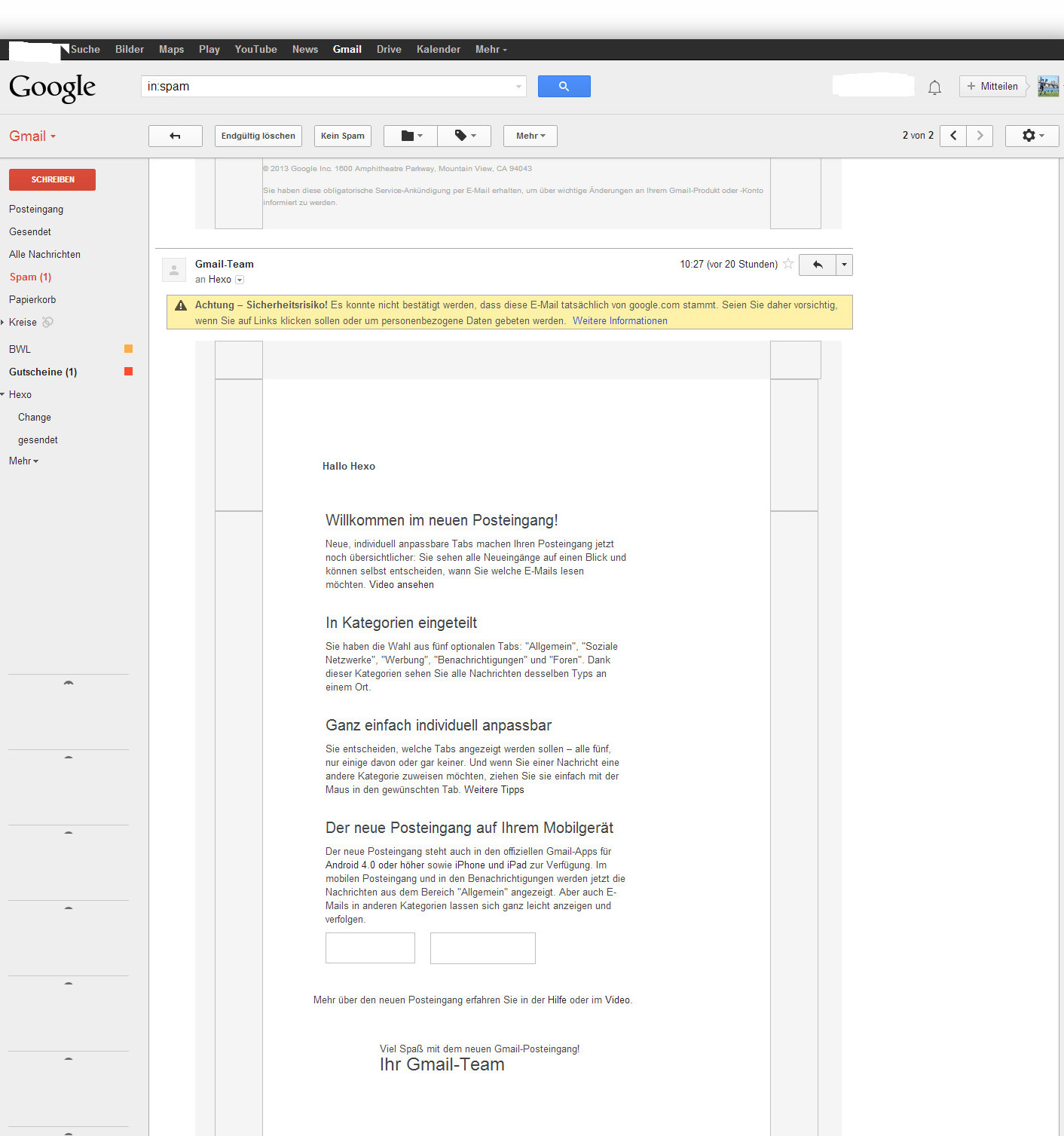Click the Hexo label in sidebar
The image size is (1064, 1136).
pyautogui.click(x=20, y=395)
